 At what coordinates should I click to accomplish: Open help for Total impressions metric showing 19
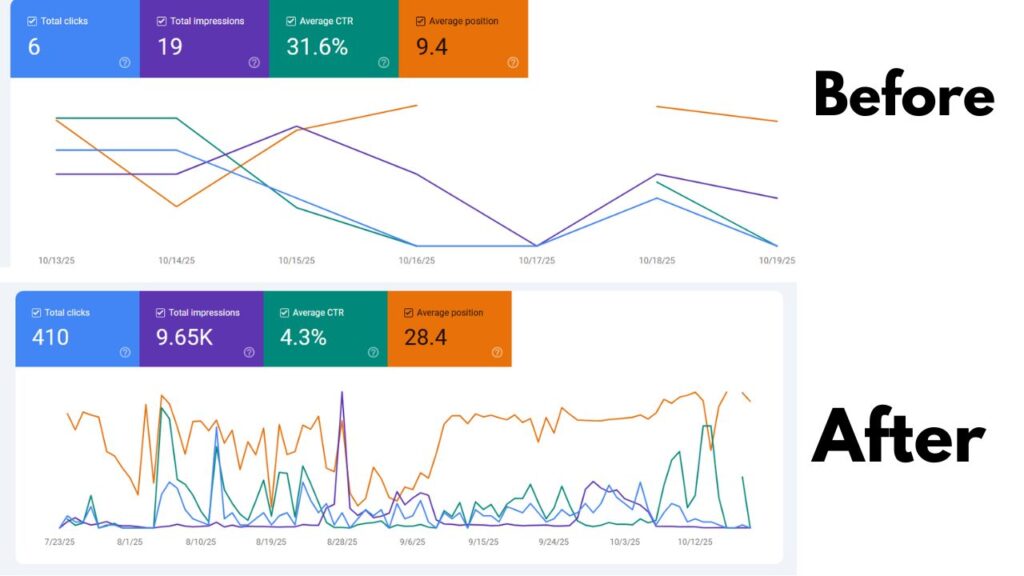(x=253, y=63)
